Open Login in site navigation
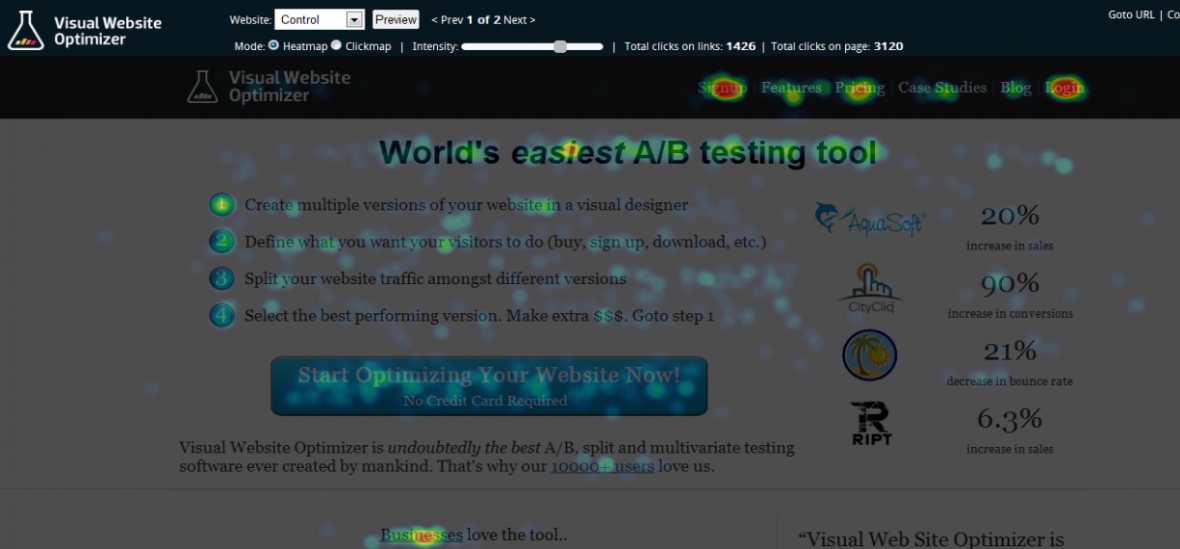Screen dimensions: 1180x549 point(1065,88)
